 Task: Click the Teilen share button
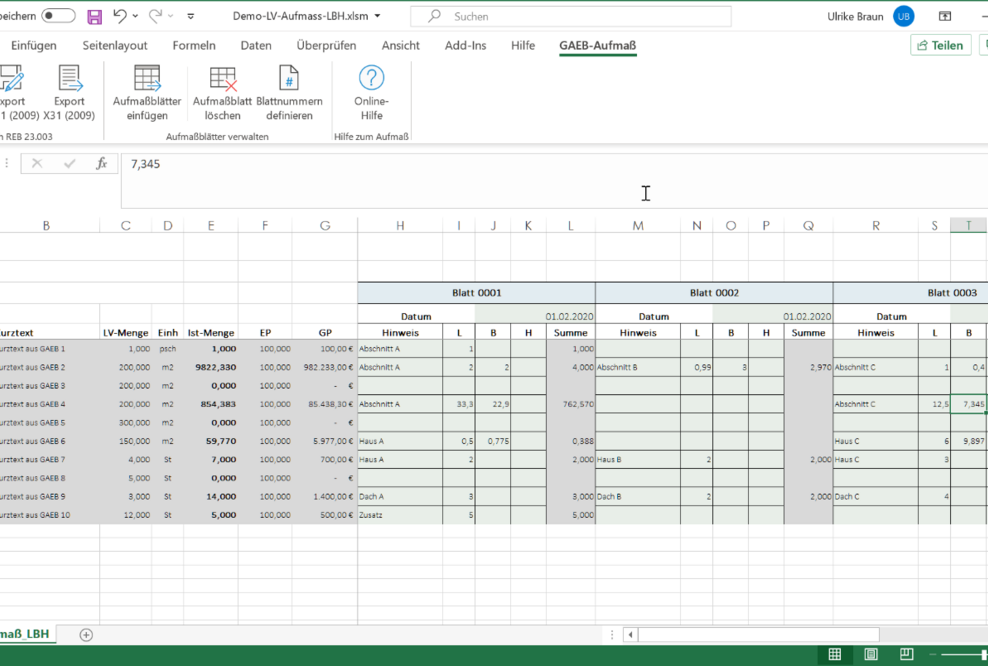click(940, 45)
